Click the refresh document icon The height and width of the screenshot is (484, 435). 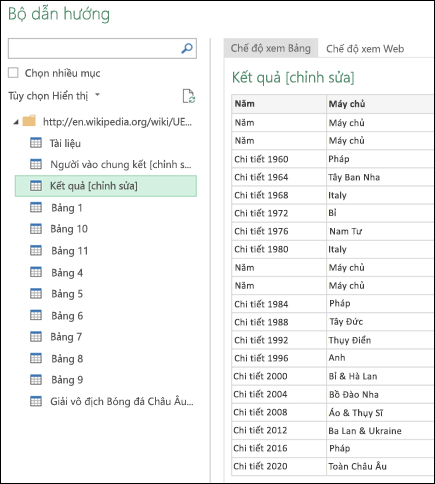[x=189, y=96]
